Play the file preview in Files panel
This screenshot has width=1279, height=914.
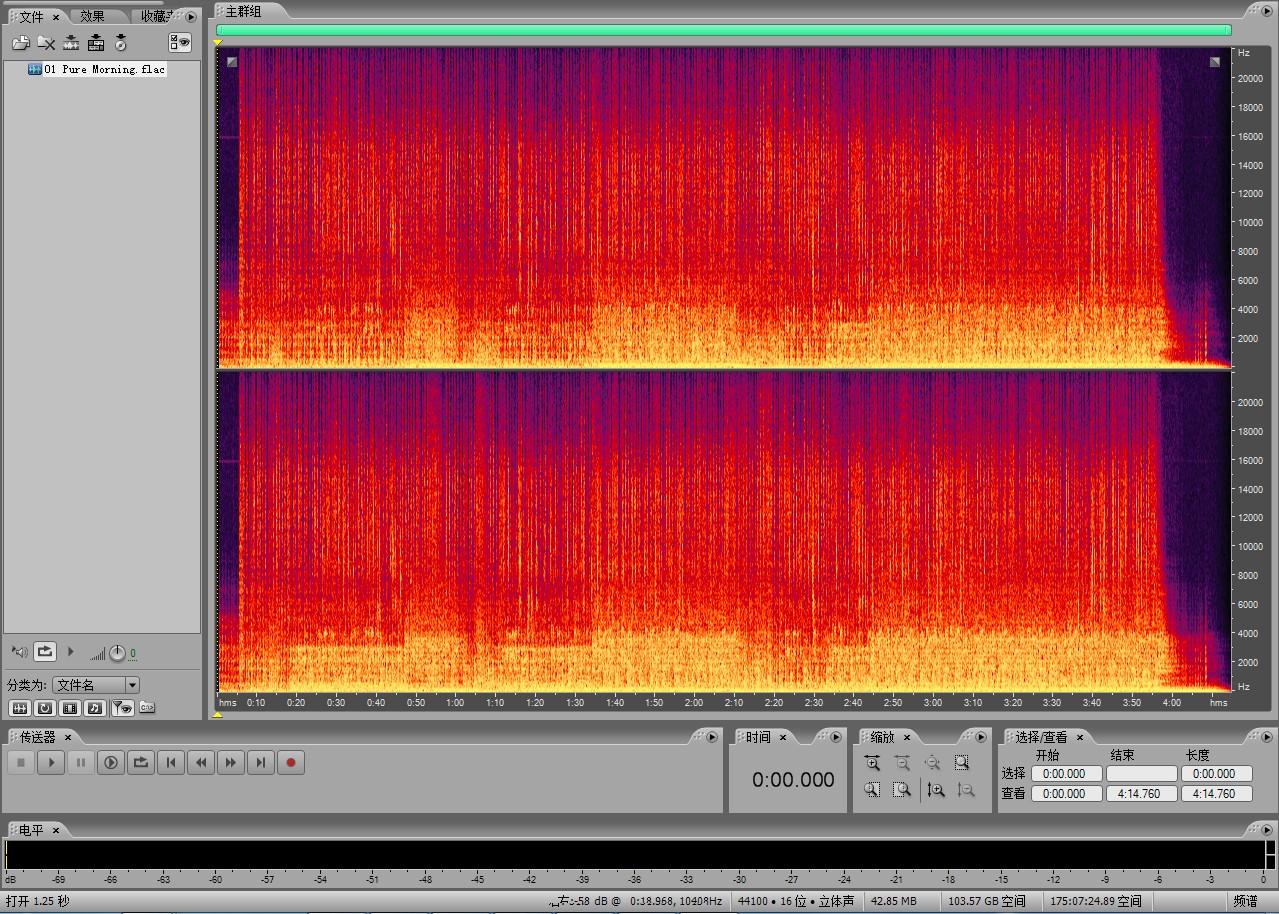click(x=70, y=652)
